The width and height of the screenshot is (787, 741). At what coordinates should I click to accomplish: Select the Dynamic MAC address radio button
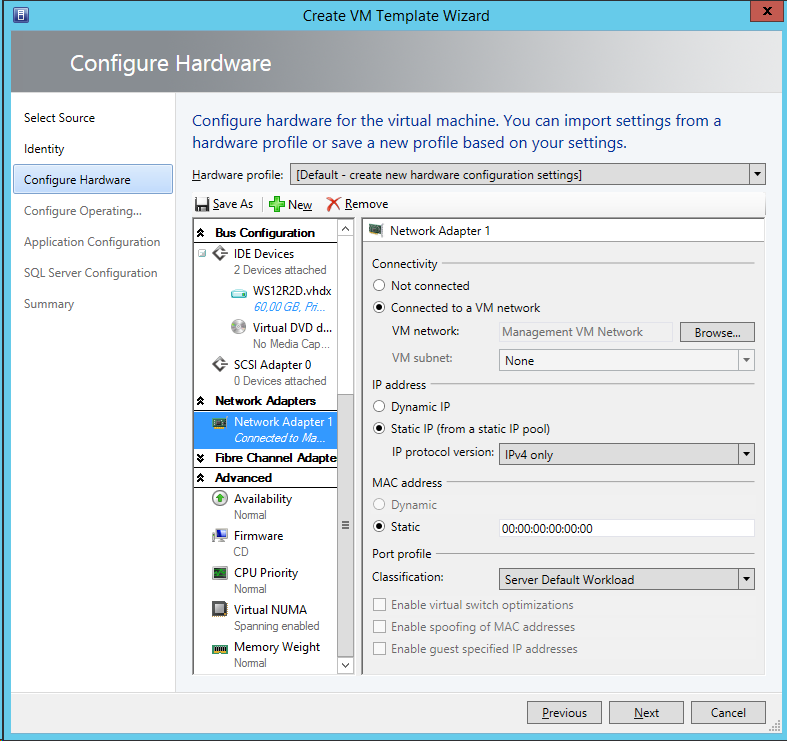point(379,505)
